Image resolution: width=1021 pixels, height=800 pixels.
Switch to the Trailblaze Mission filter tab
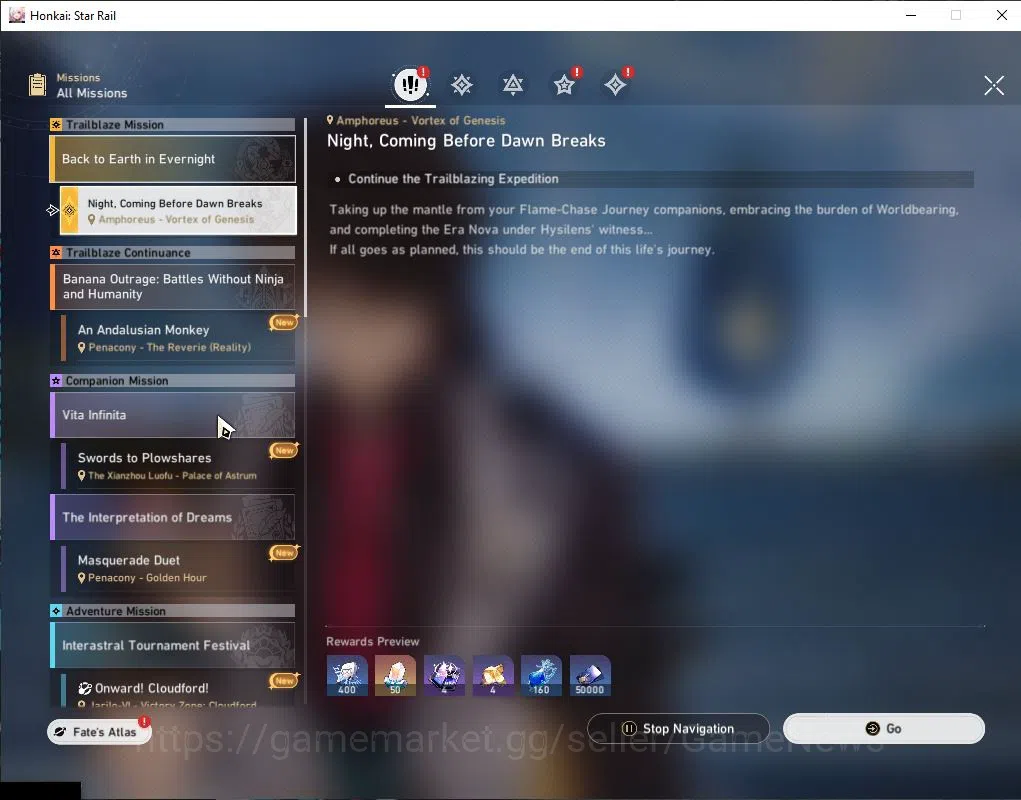462,85
